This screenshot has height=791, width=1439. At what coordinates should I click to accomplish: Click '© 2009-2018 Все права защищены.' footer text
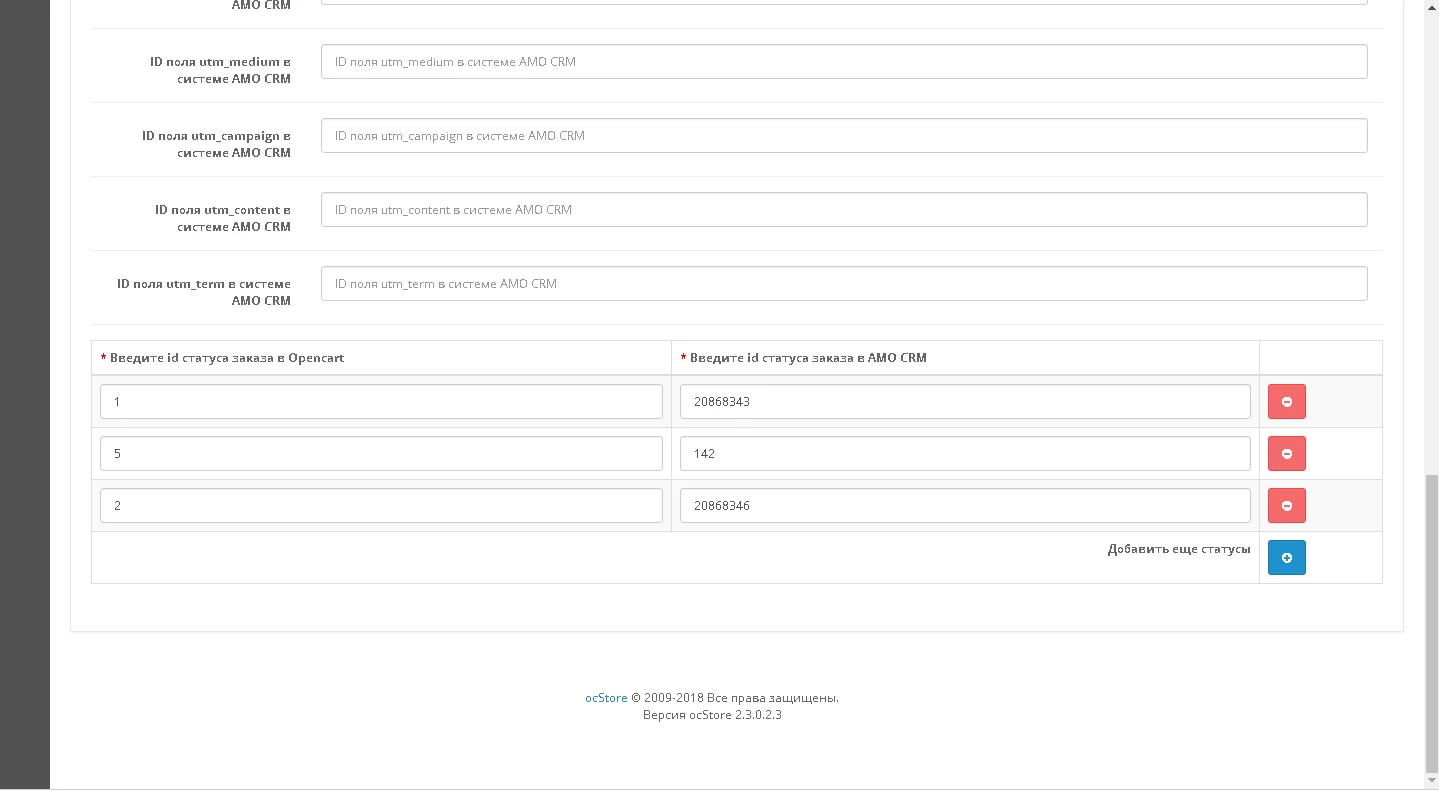point(735,698)
